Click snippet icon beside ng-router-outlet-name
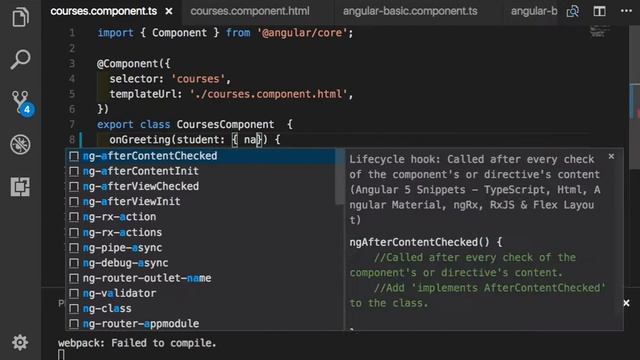Image resolution: width=640 pixels, height=360 pixels. [74, 278]
